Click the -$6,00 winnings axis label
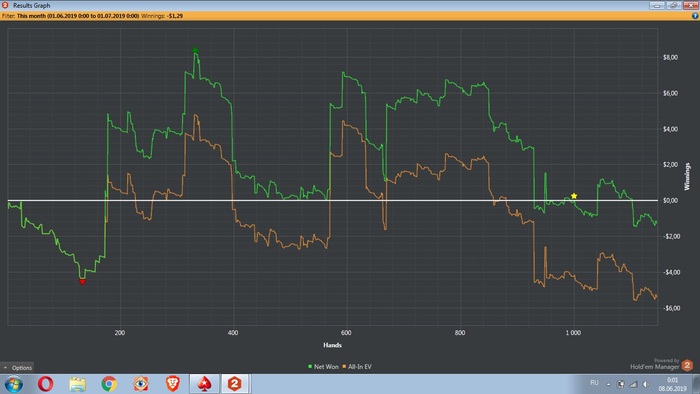 click(671, 308)
